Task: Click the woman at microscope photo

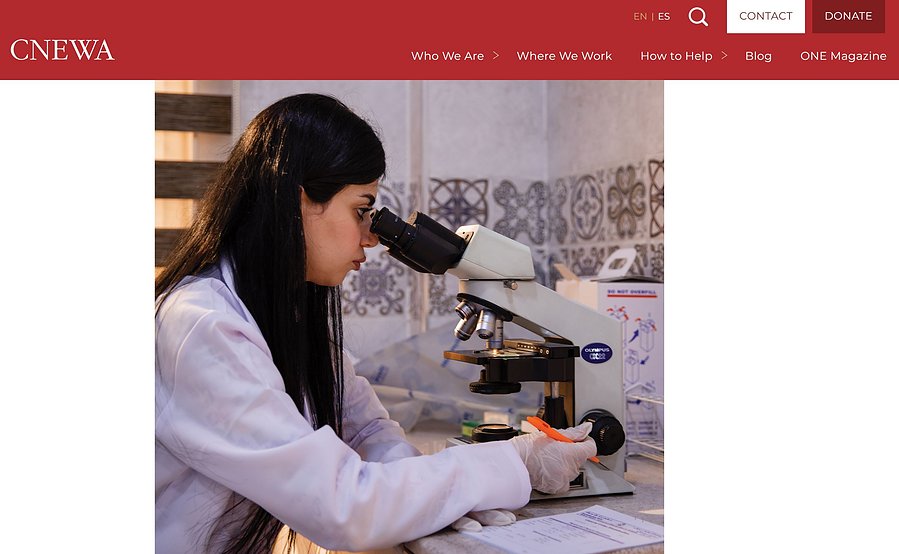Action: click(409, 317)
